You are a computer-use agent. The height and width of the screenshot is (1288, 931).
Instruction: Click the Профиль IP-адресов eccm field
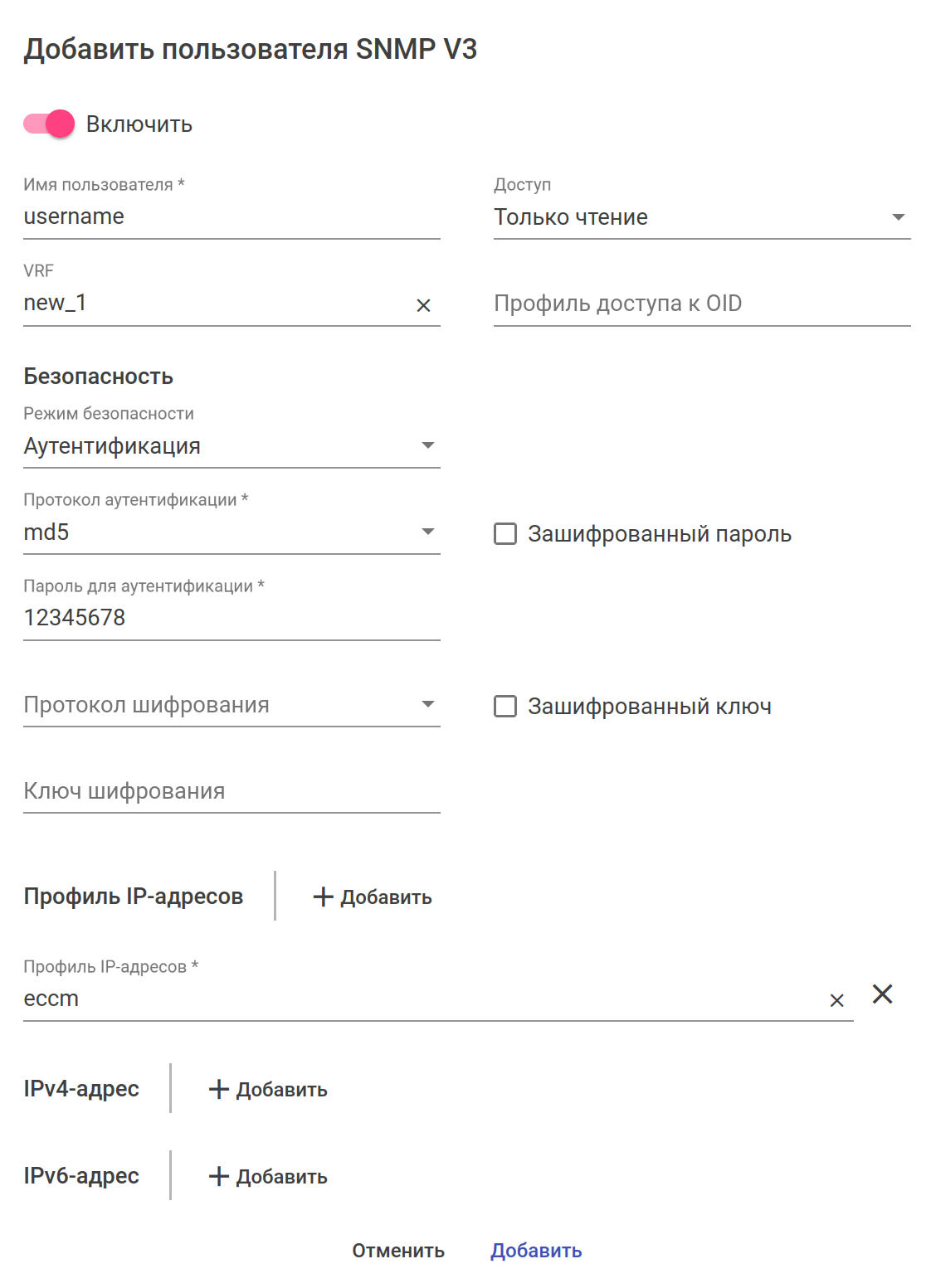415,999
